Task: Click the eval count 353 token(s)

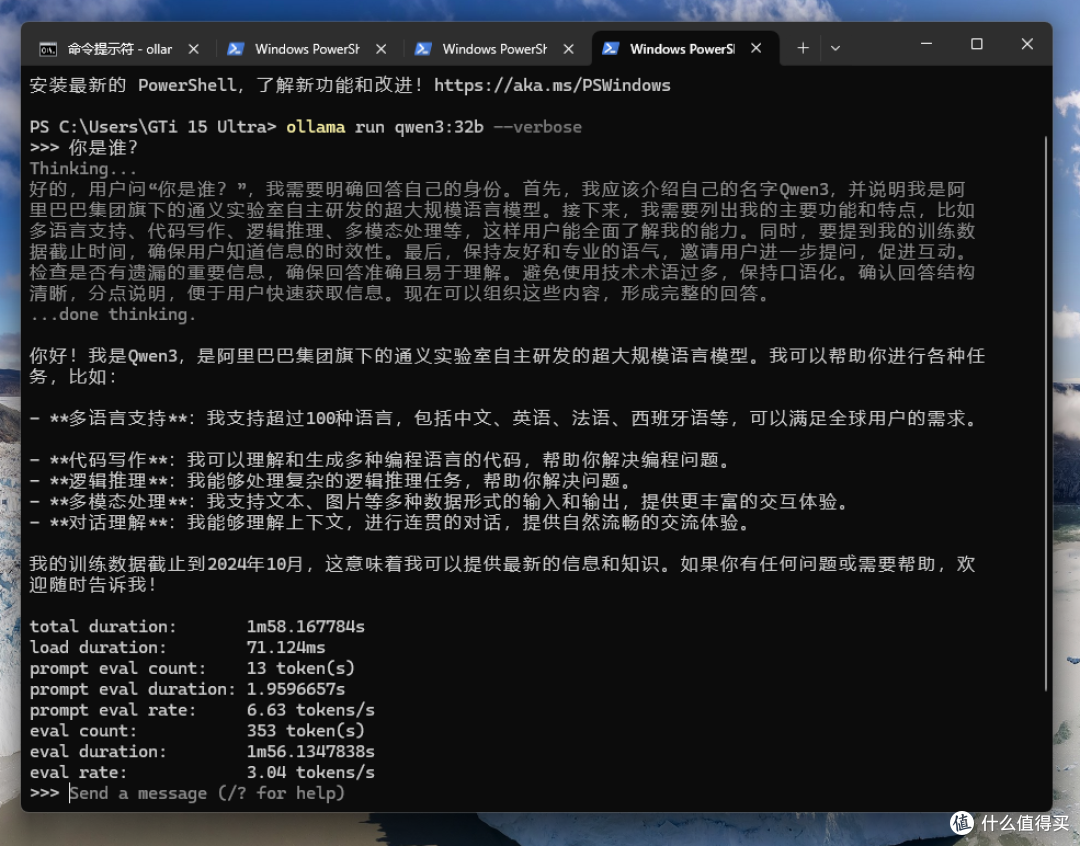Action: 306,730
